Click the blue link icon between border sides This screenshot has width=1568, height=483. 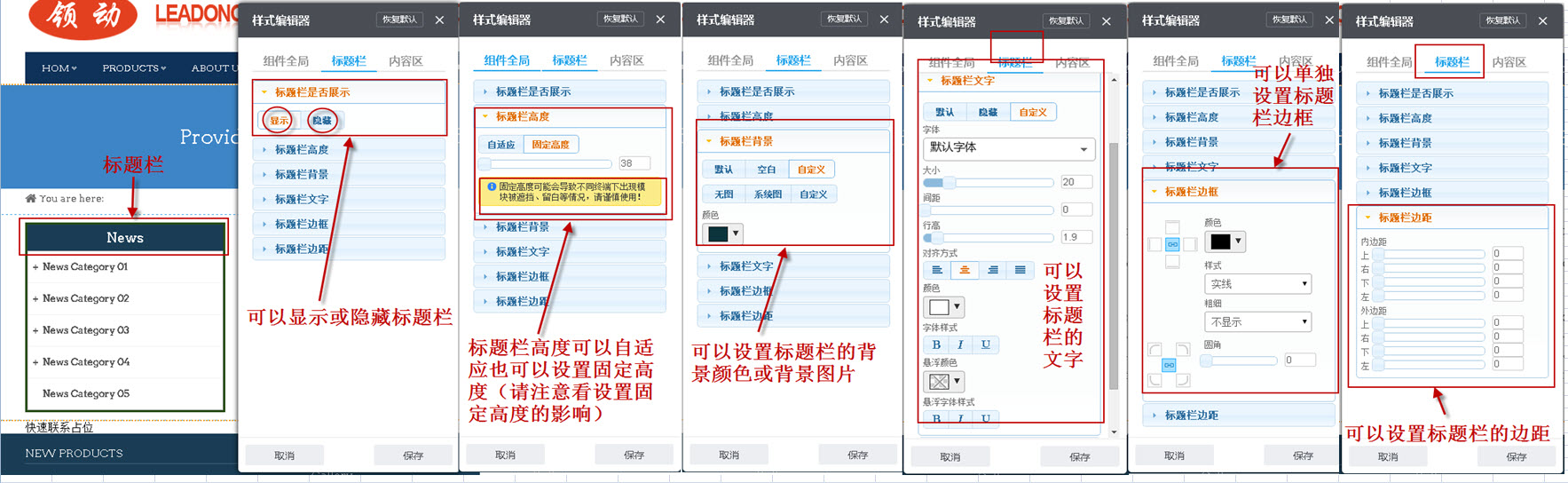(1172, 244)
